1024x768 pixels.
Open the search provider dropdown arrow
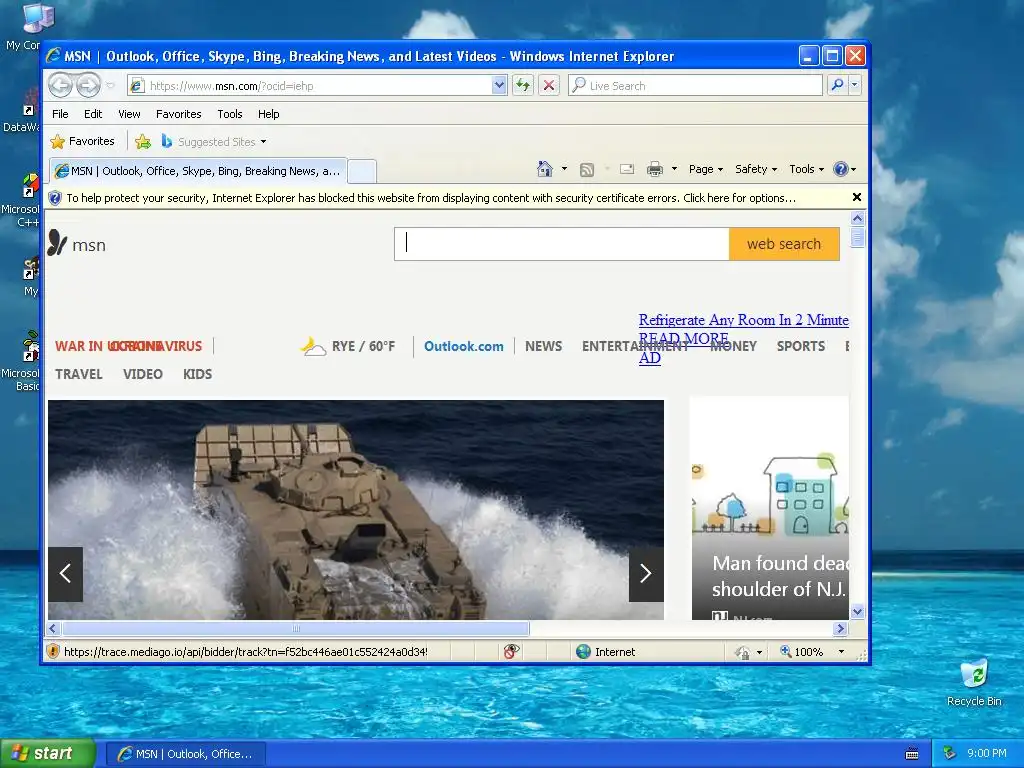coord(854,85)
